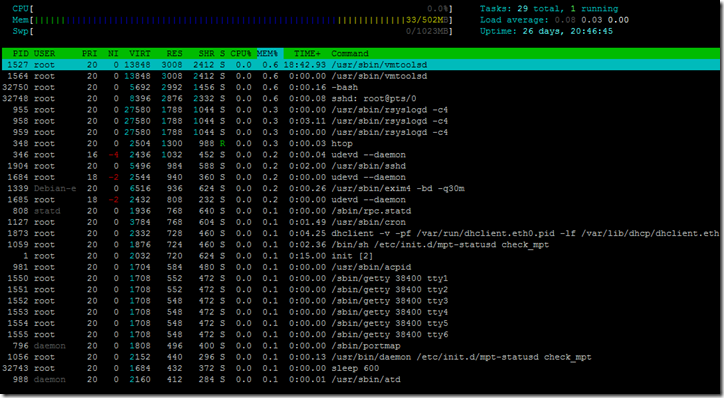The image size is (724, 398).
Task: Click the R state of htop
Action: coord(223,144)
